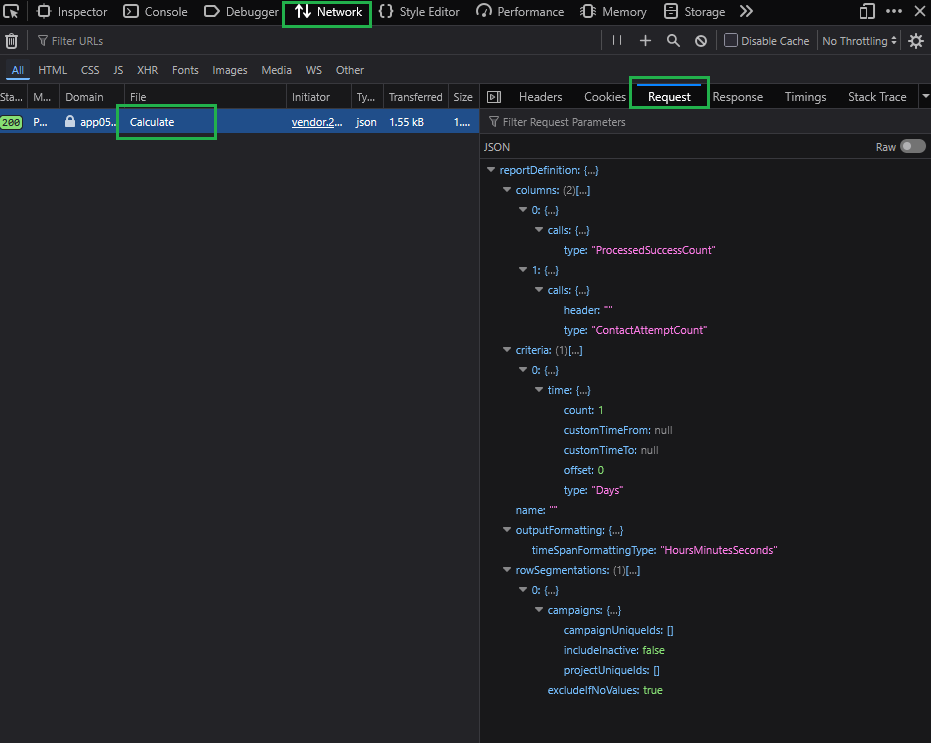Toggle the Raw JSON switch

(x=912, y=147)
